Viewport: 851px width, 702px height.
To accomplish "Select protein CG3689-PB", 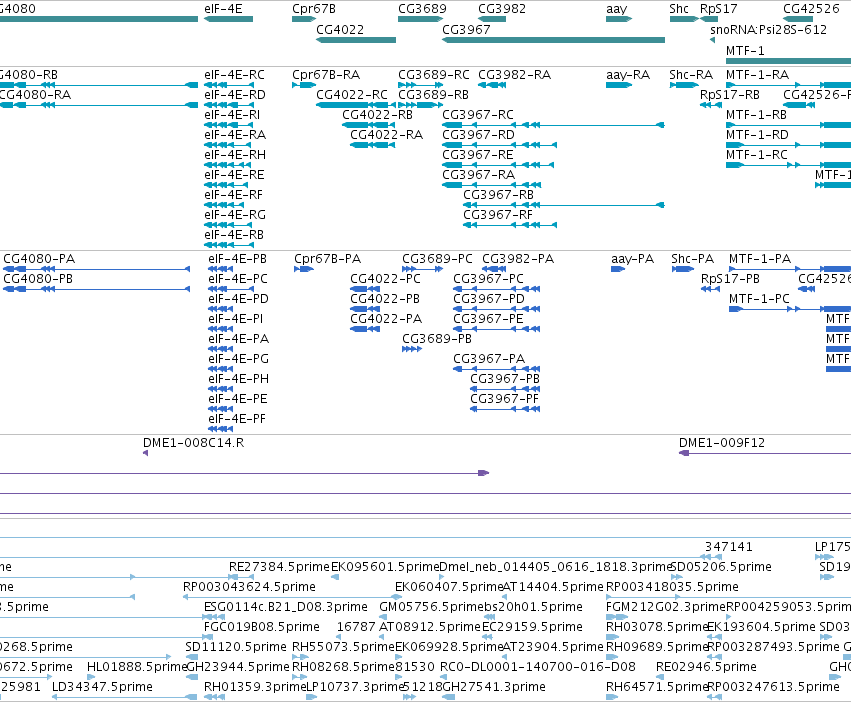I will 412,349.
